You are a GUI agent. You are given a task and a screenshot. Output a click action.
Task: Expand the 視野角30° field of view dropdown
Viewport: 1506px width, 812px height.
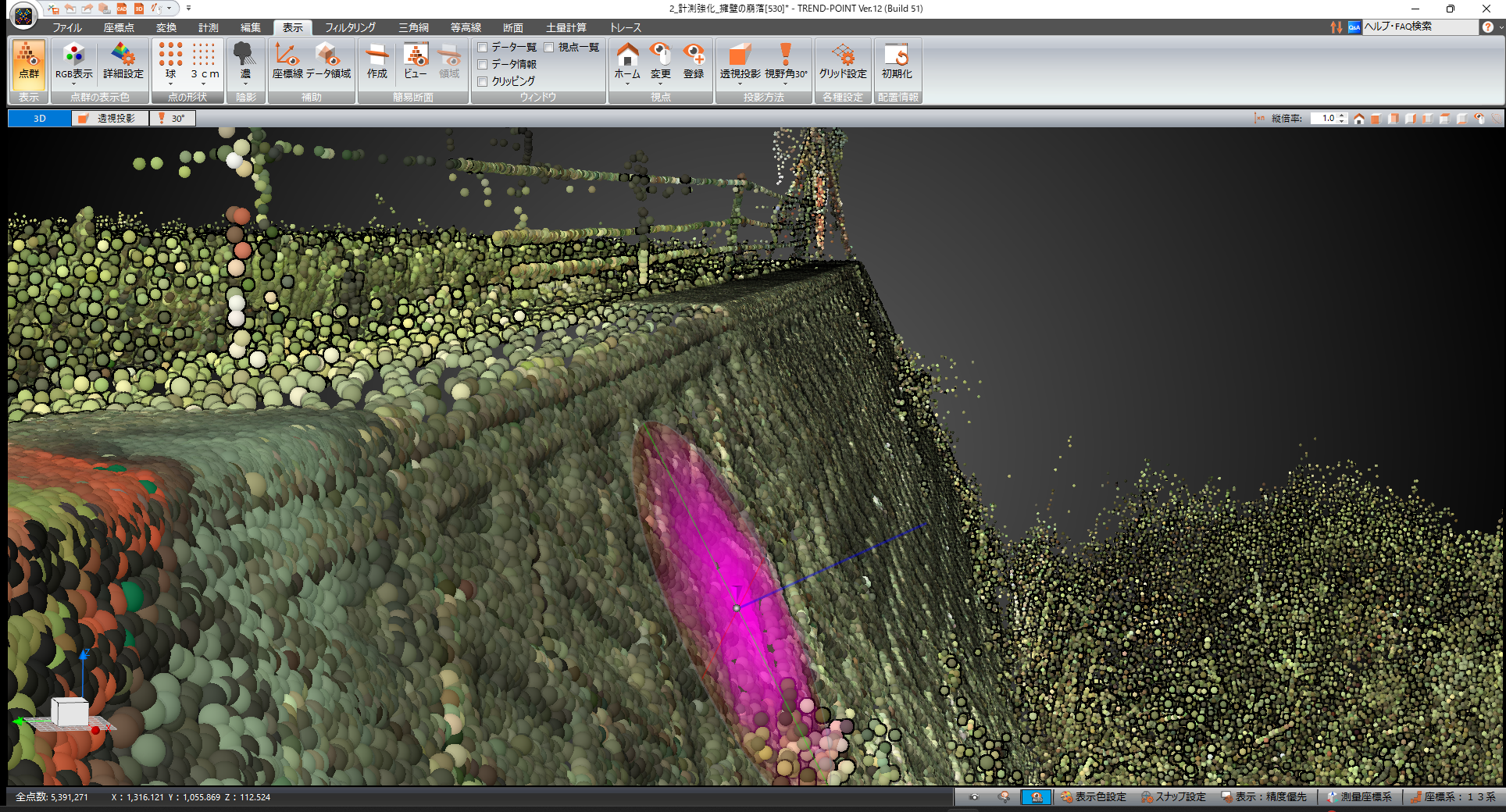pyautogui.click(x=786, y=83)
